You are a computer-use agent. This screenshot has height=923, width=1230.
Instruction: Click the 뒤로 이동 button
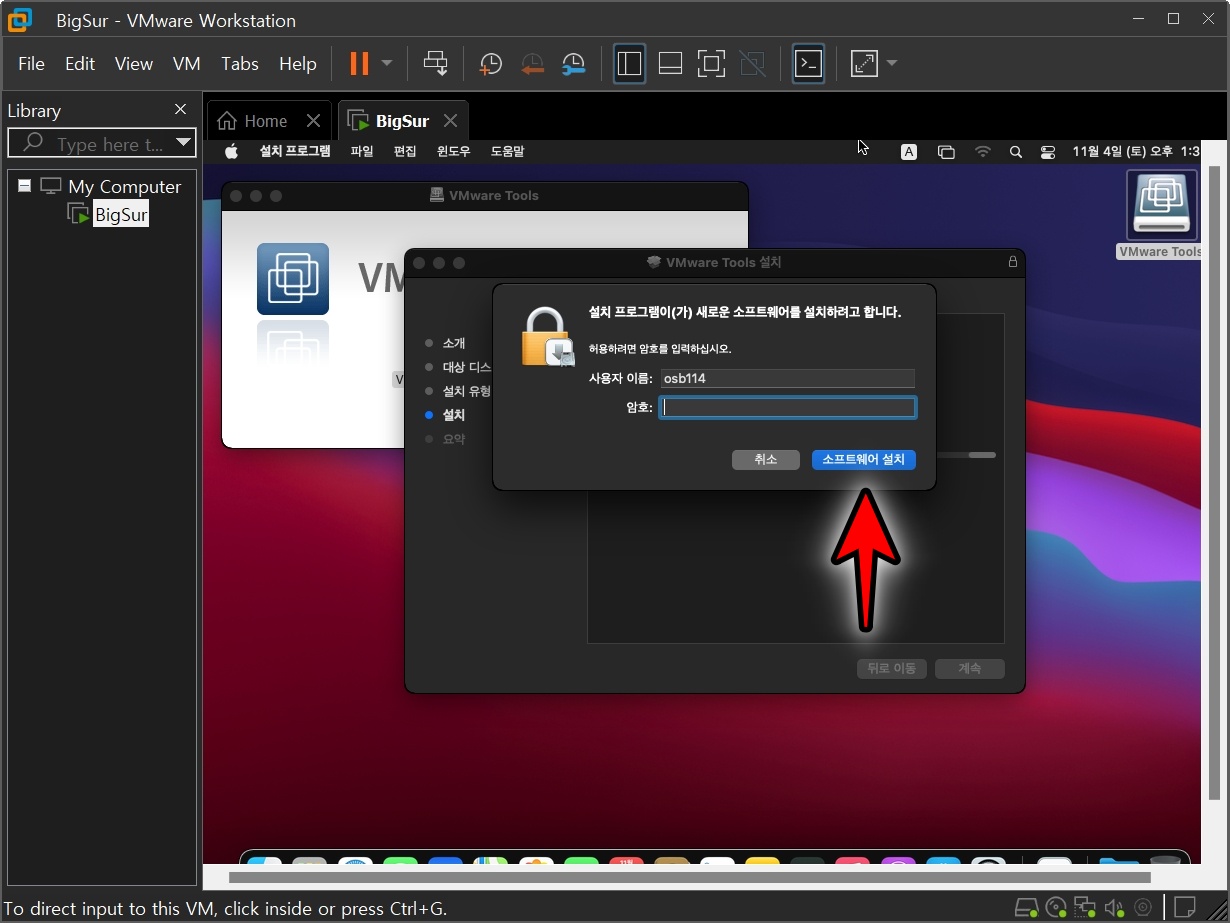pyautogui.click(x=891, y=668)
